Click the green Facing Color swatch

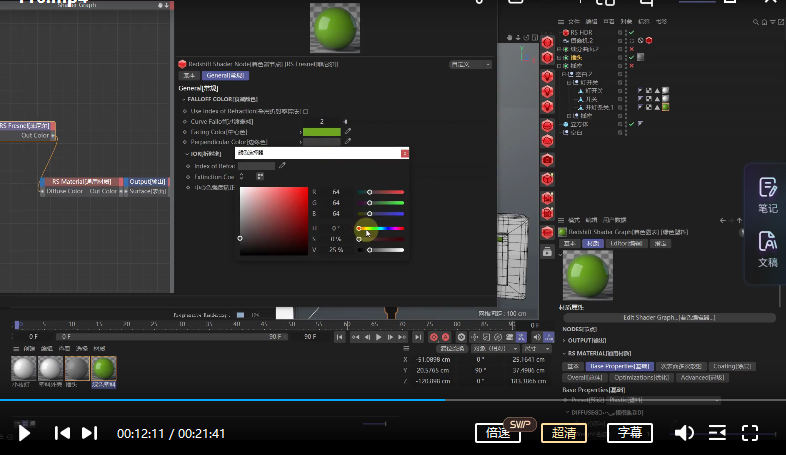click(321, 131)
